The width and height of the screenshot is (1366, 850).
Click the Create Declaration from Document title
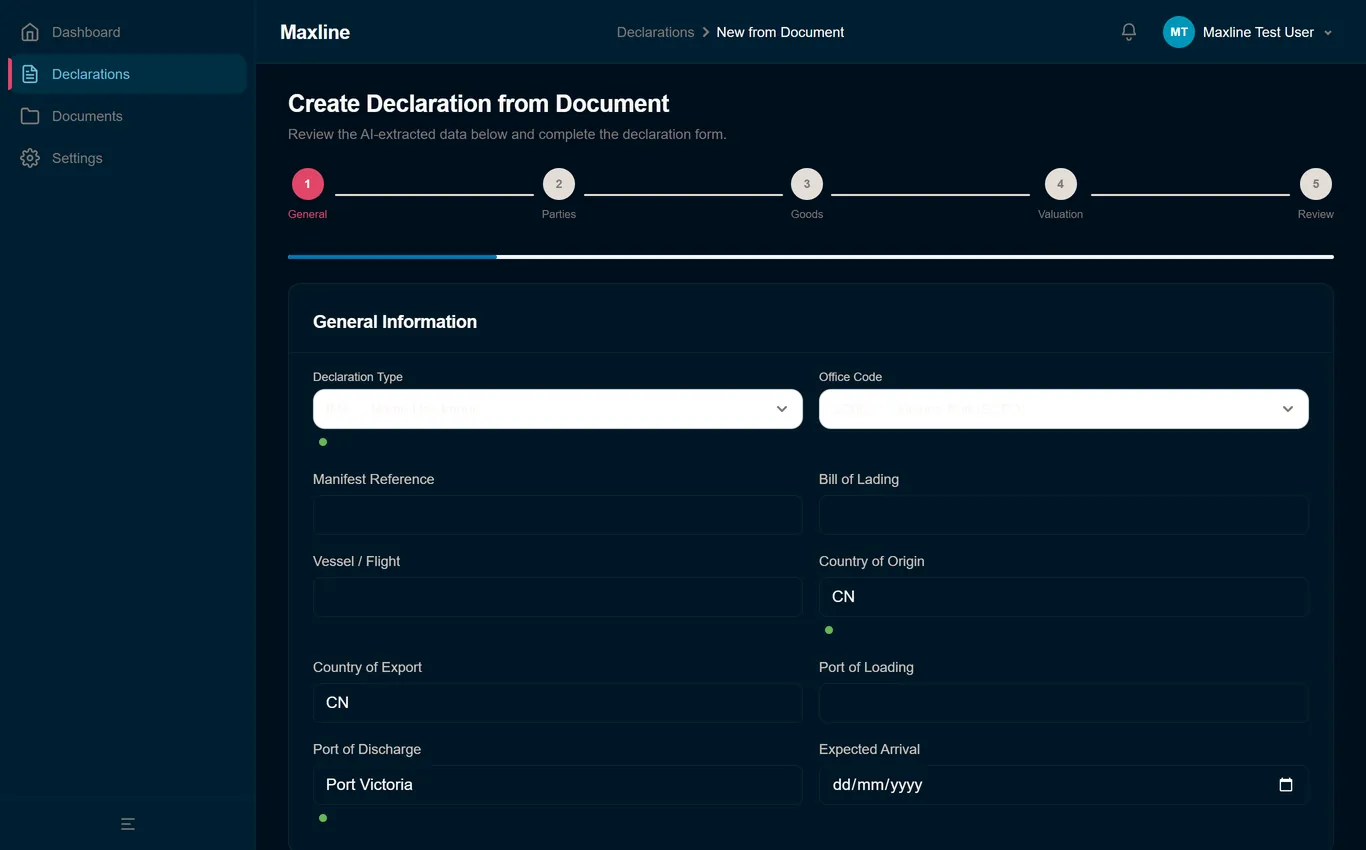[479, 104]
